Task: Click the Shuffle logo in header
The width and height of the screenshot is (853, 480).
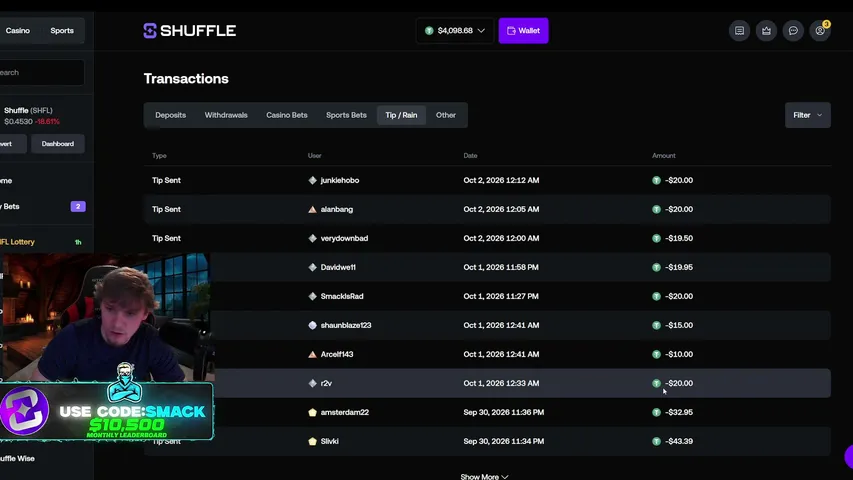Action: [x=189, y=30]
